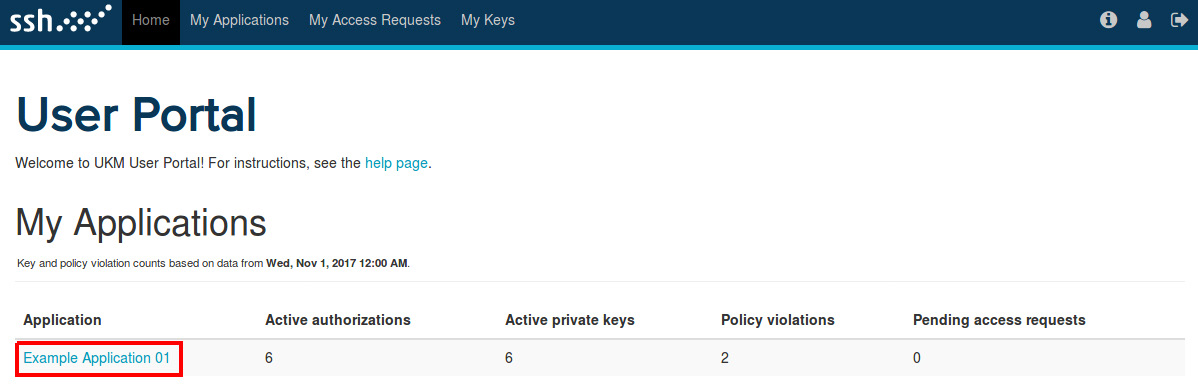Go to Home tab
Screen dimensions: 1198x391
click(x=151, y=21)
